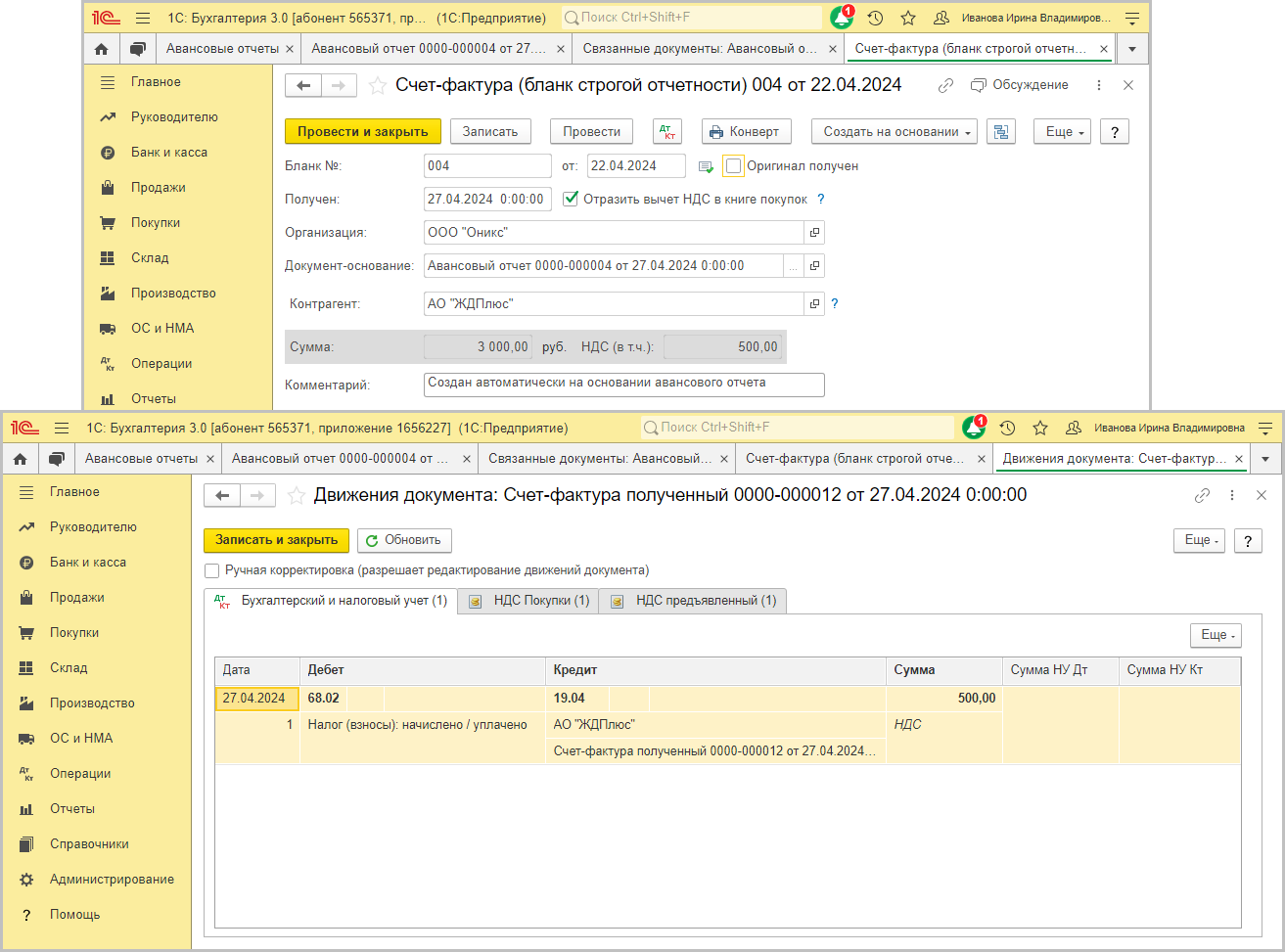Screen dimensions: 1285x952
Task: Click Записать button in invoice form
Action: (490, 132)
